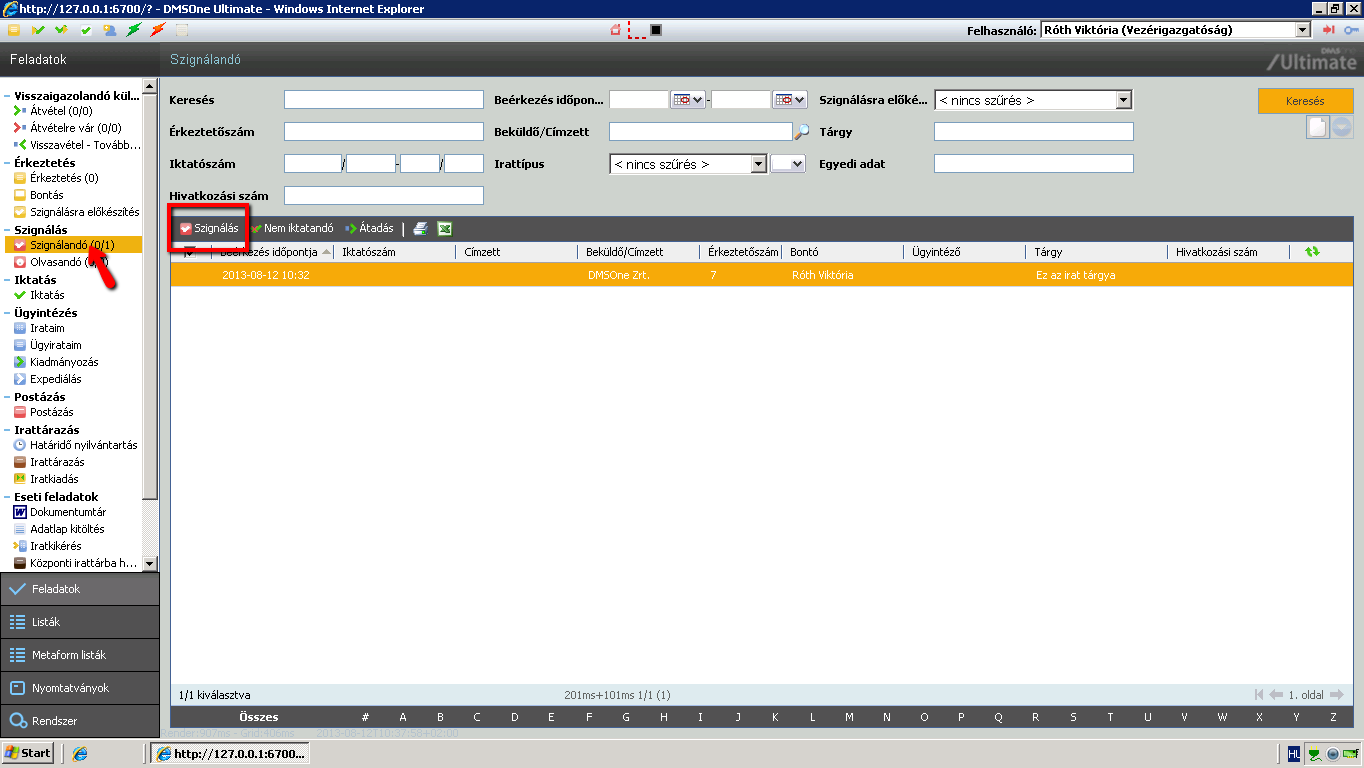Click into the Hivatkozási szám field
This screenshot has height=768, width=1364.
pyautogui.click(x=384, y=195)
